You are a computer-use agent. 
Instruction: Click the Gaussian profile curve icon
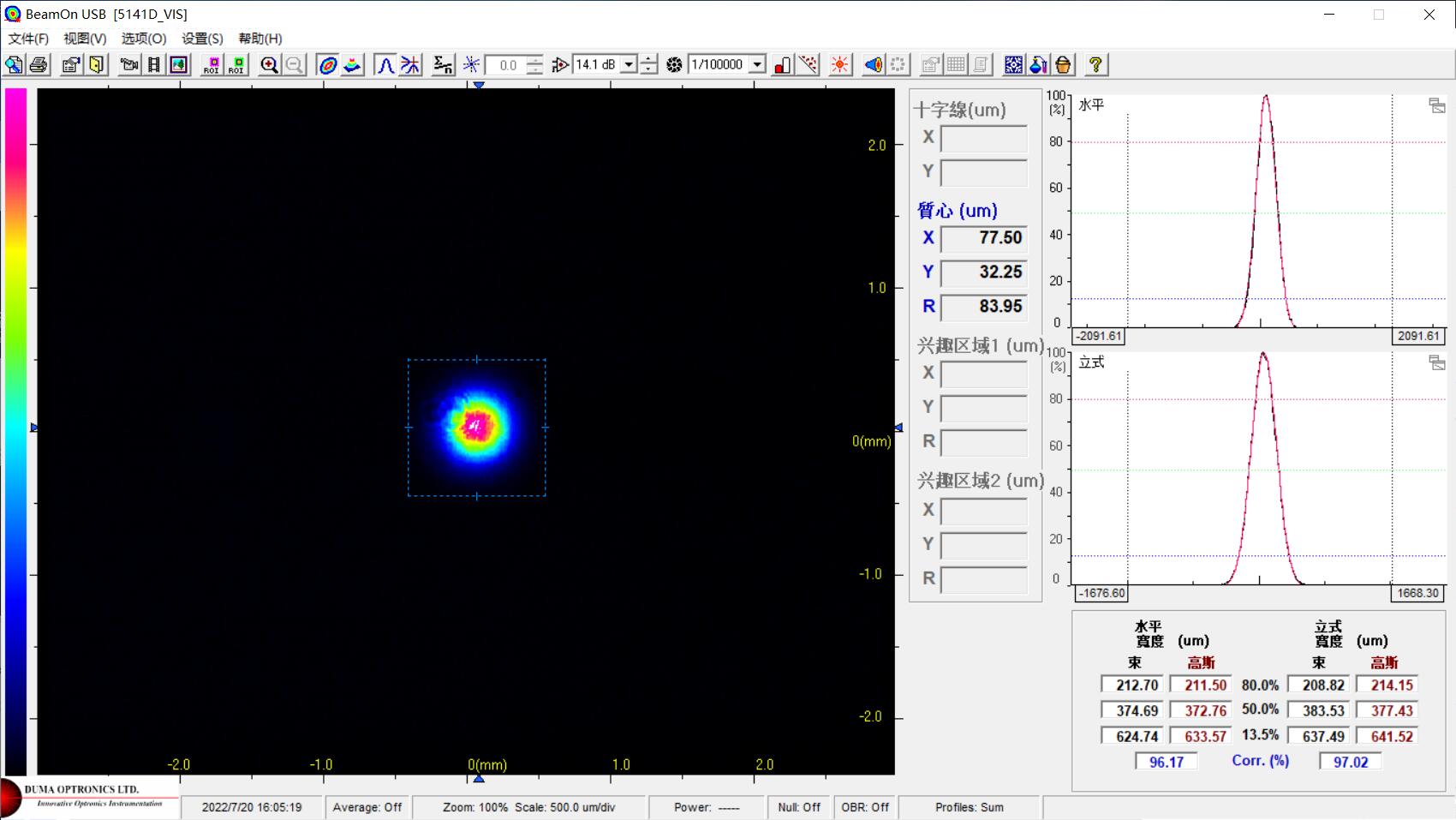(385, 65)
